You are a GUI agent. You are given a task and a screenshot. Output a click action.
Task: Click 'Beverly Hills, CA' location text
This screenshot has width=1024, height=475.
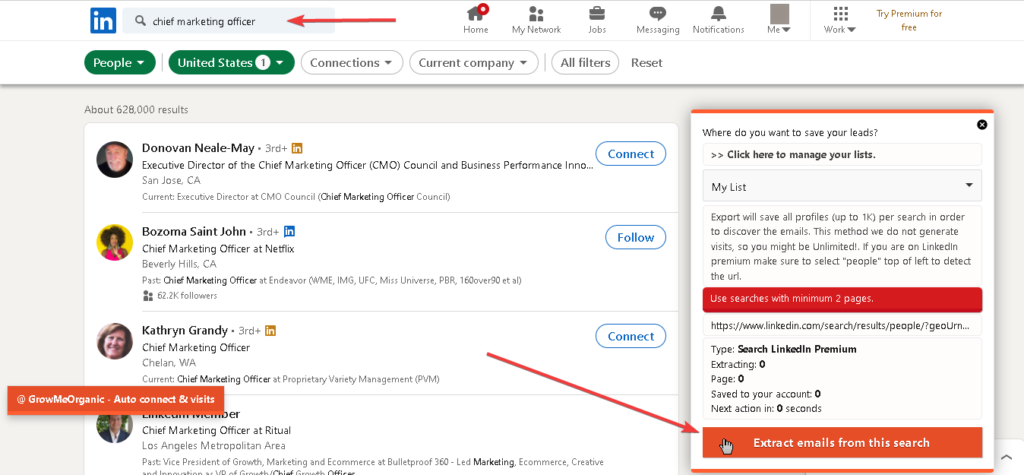[179, 265]
